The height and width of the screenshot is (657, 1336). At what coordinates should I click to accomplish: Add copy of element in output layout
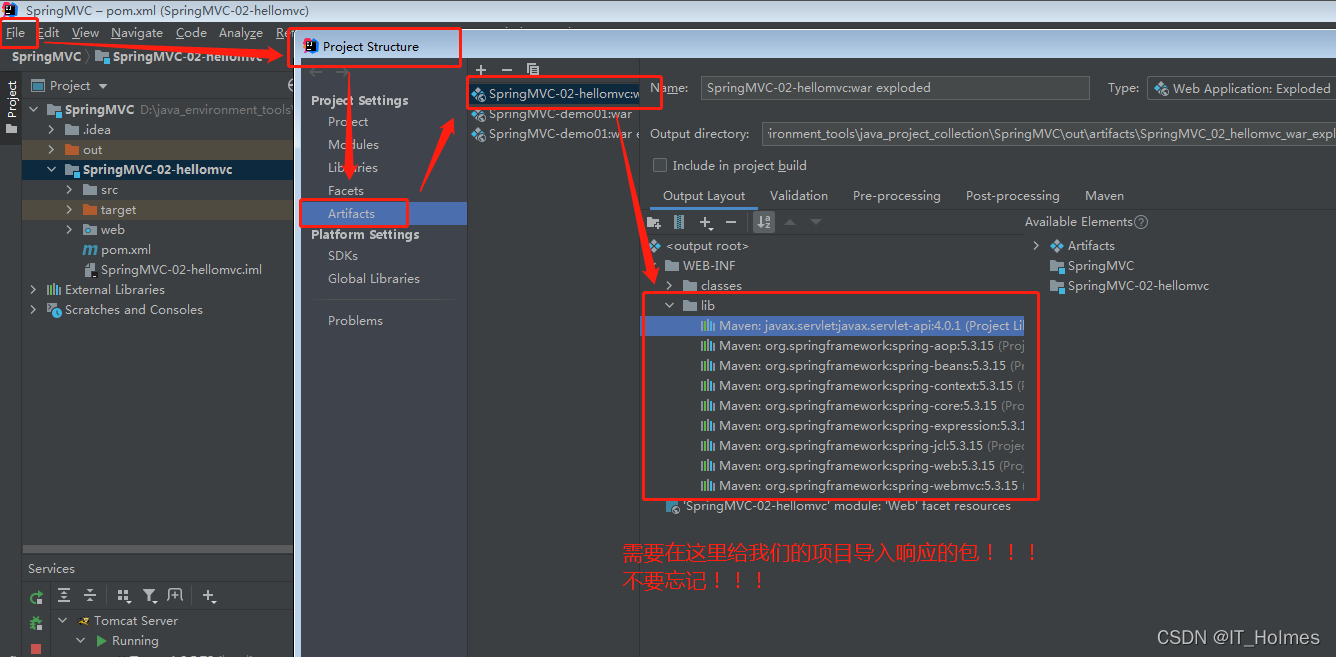[707, 222]
